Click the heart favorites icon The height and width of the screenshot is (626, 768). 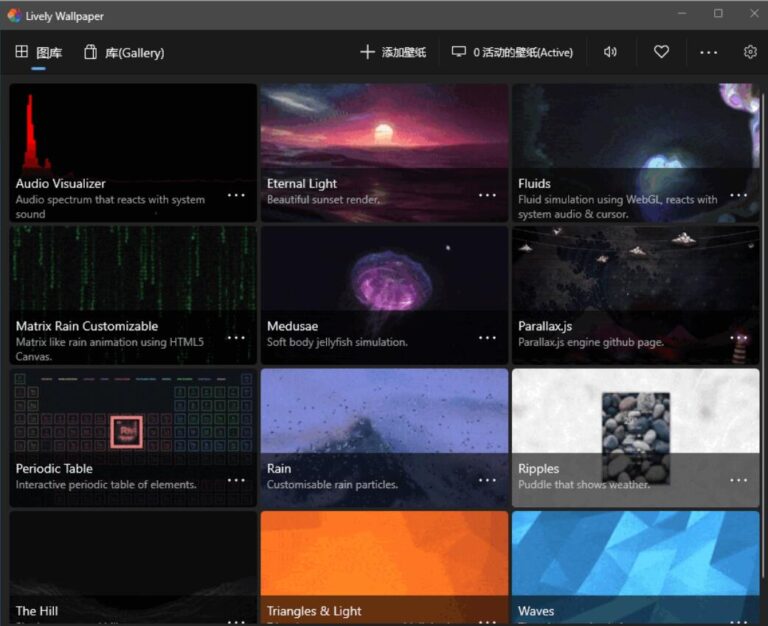pos(661,52)
